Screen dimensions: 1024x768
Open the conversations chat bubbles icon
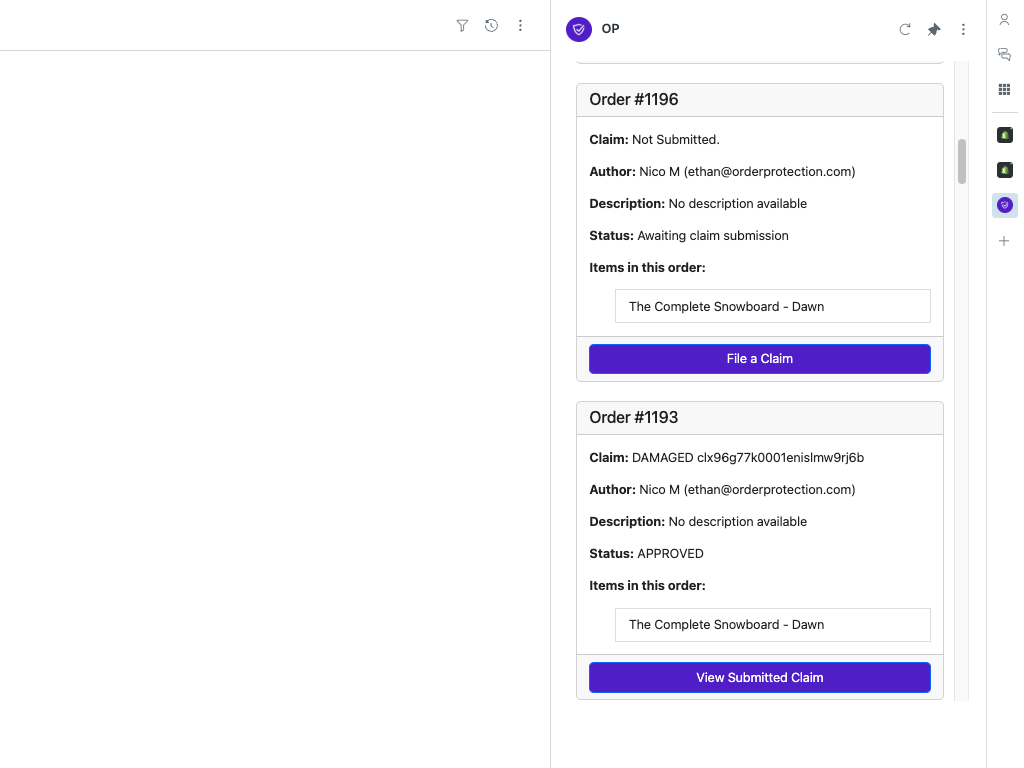(x=1005, y=55)
